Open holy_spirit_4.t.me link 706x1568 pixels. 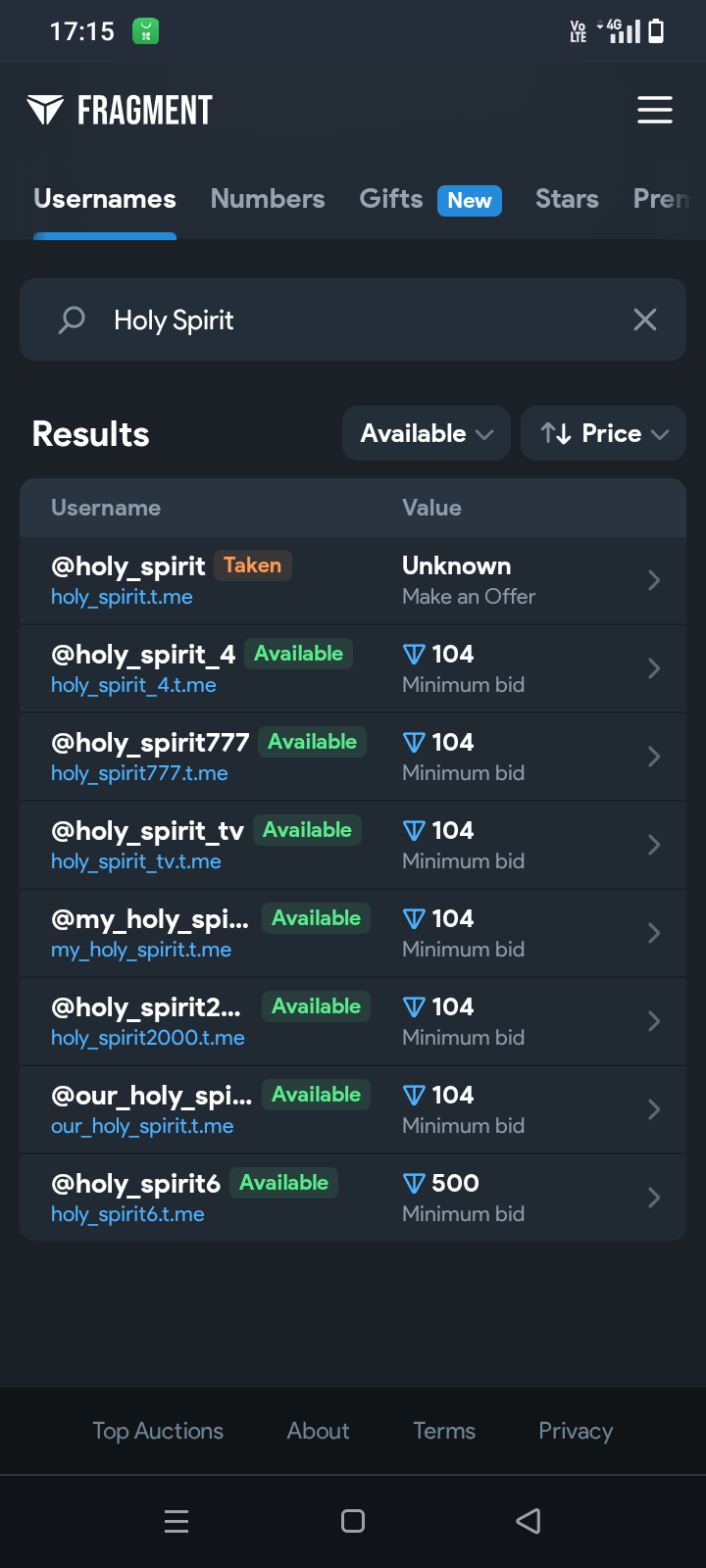coord(133,685)
